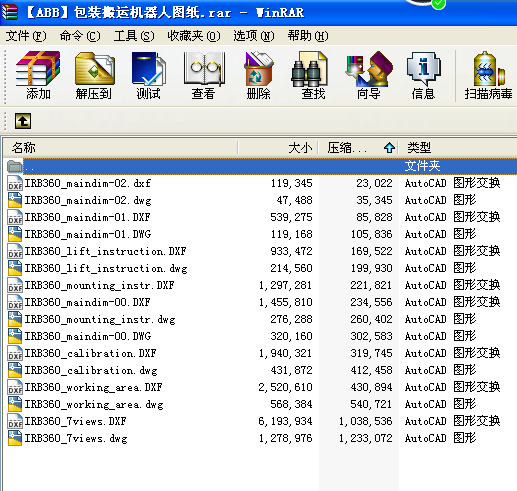Select file IRB360_lift_instruction.DXF
This screenshot has height=491, width=517.
point(106,251)
